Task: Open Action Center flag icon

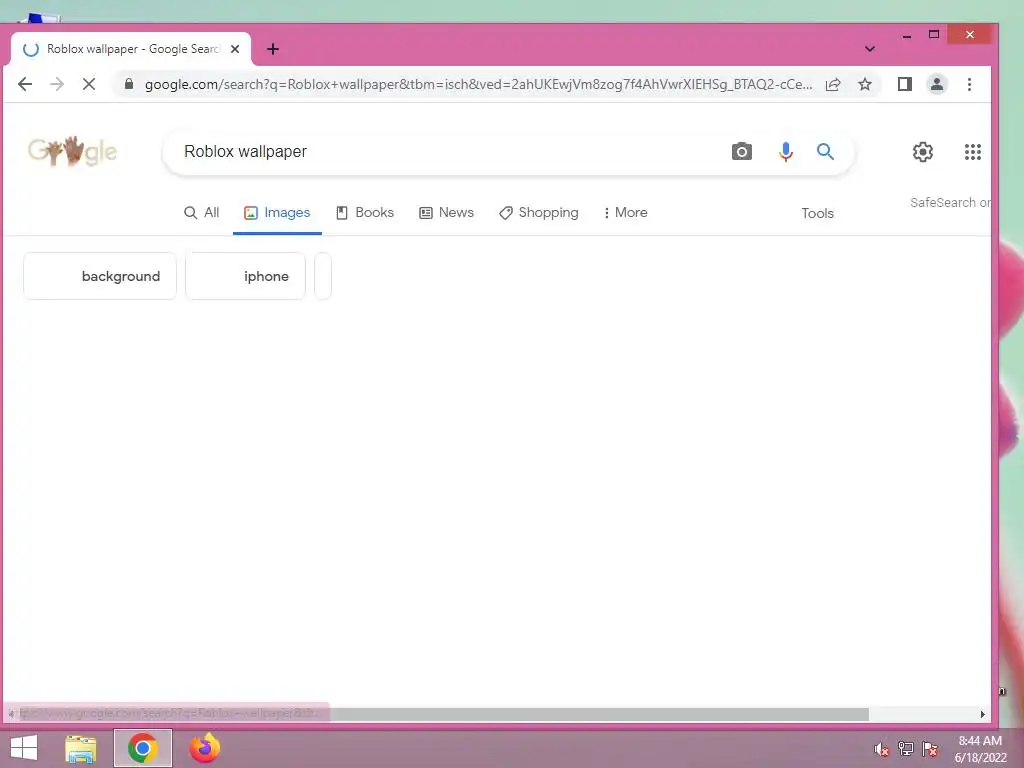Action: pyautogui.click(x=930, y=749)
